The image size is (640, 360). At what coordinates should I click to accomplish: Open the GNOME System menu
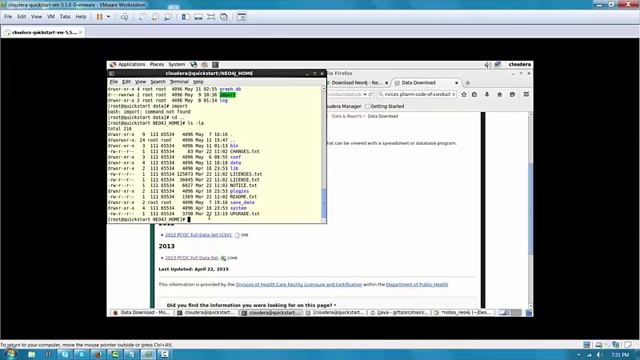(x=177, y=64)
